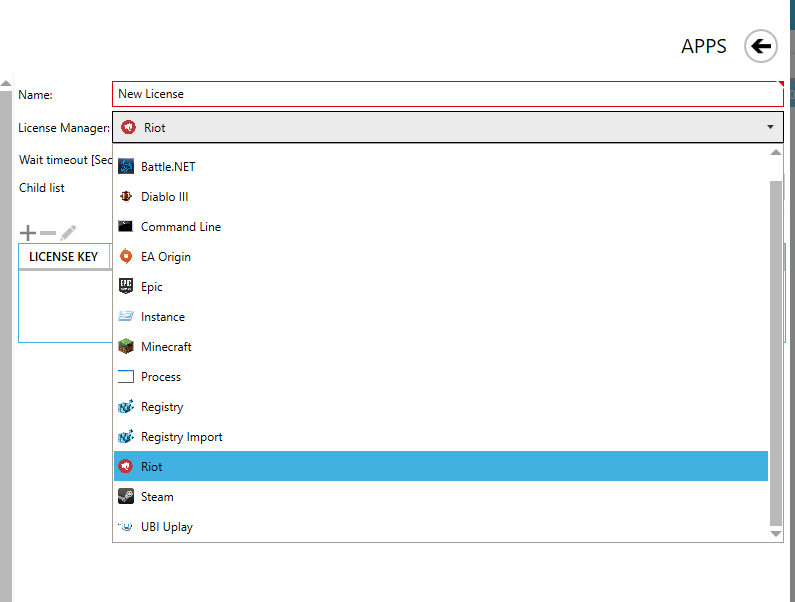The image size is (795, 602).
Task: Select the highlighted Riot entry
Action: [441, 466]
